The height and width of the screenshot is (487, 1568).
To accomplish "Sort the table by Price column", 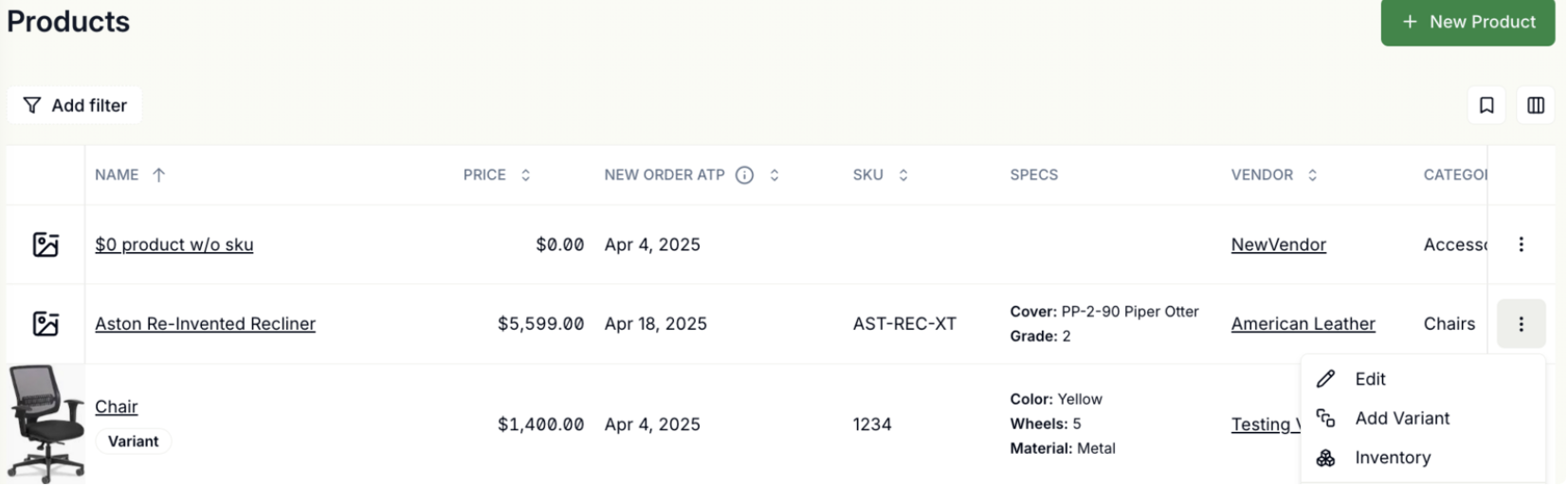I will click(525, 175).
